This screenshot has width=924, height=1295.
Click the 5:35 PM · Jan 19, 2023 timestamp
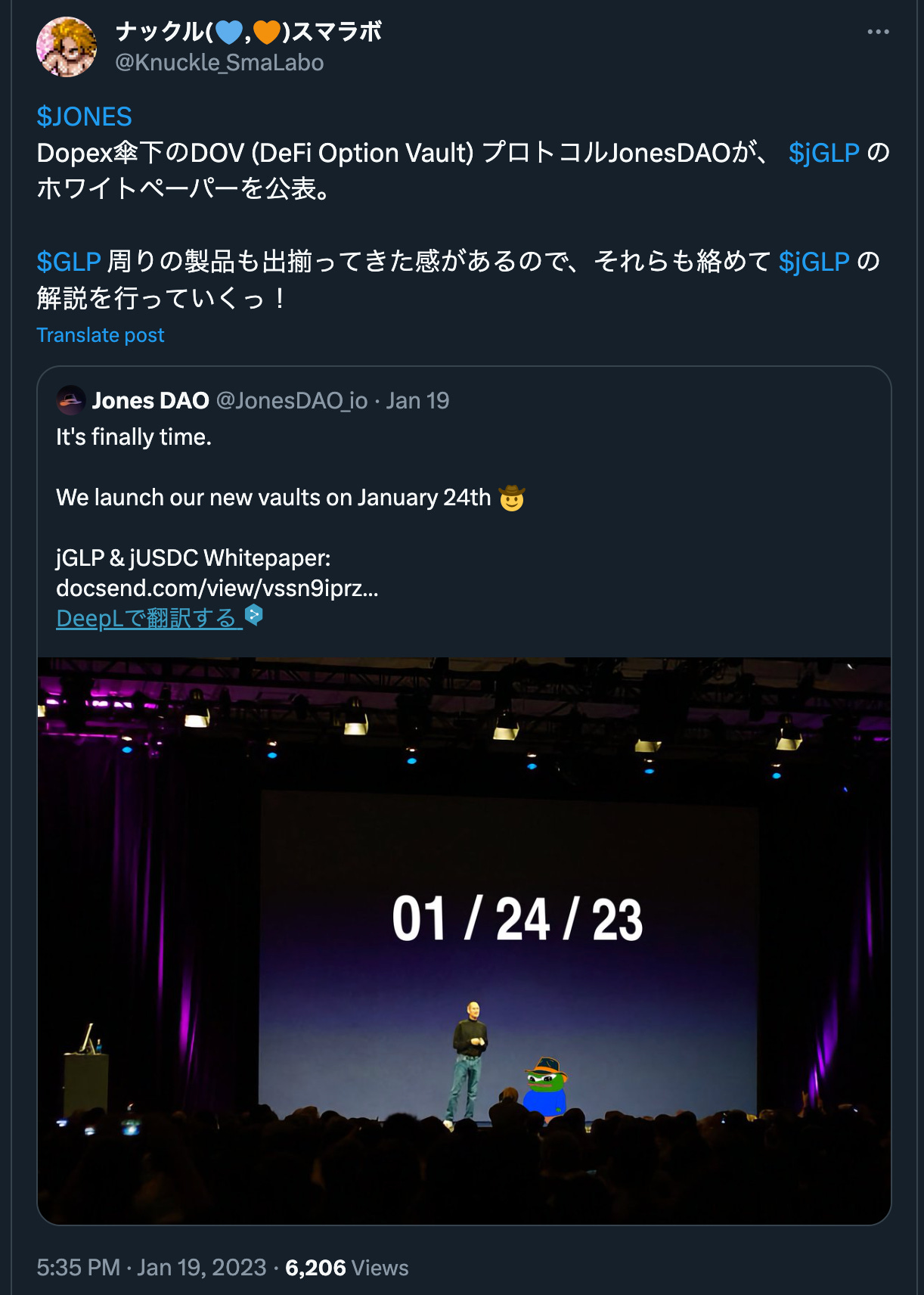click(151, 1267)
